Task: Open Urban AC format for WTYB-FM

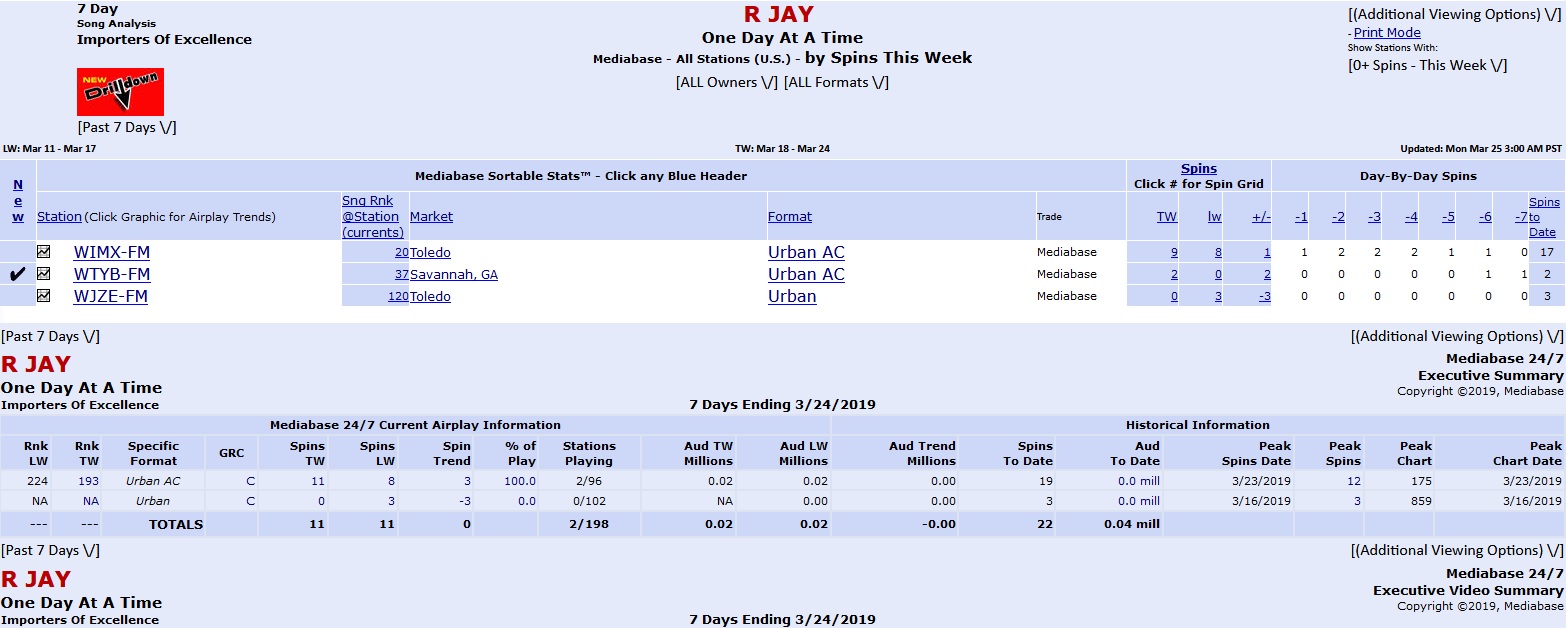Action: [806, 274]
